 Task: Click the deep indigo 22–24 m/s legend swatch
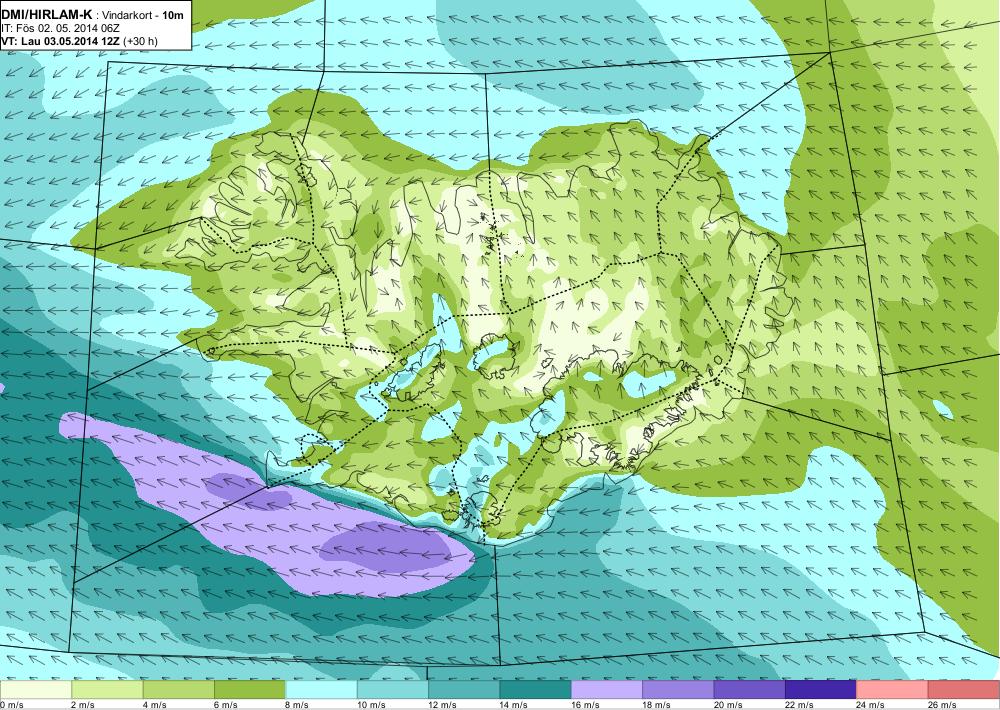click(x=821, y=690)
